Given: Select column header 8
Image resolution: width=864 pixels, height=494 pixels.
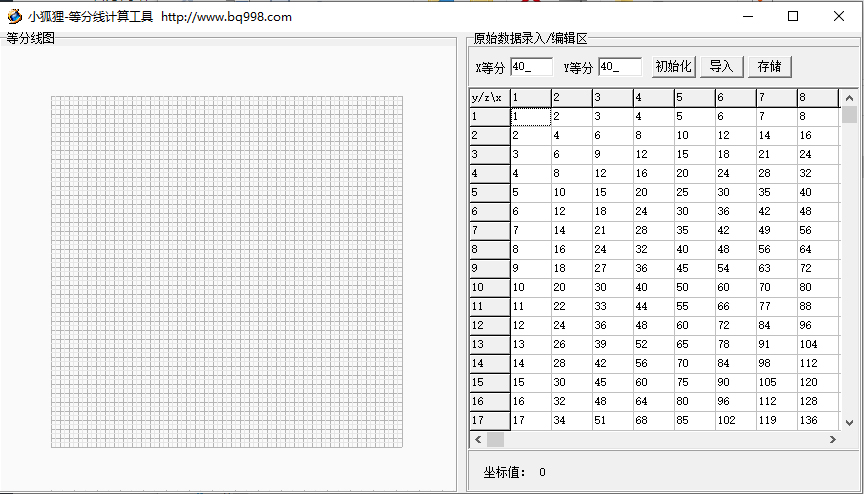Looking at the screenshot, I should point(818,97).
